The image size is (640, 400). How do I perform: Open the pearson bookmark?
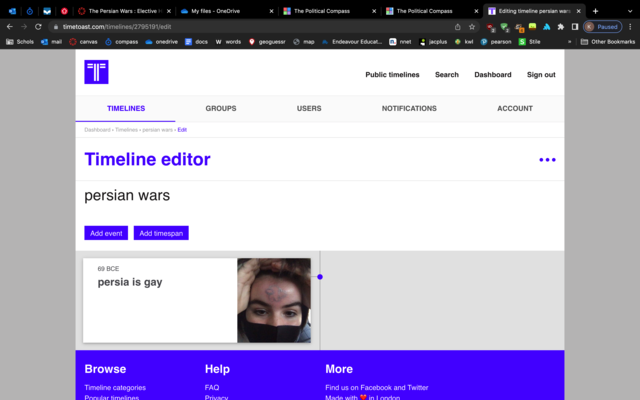pyautogui.click(x=496, y=42)
